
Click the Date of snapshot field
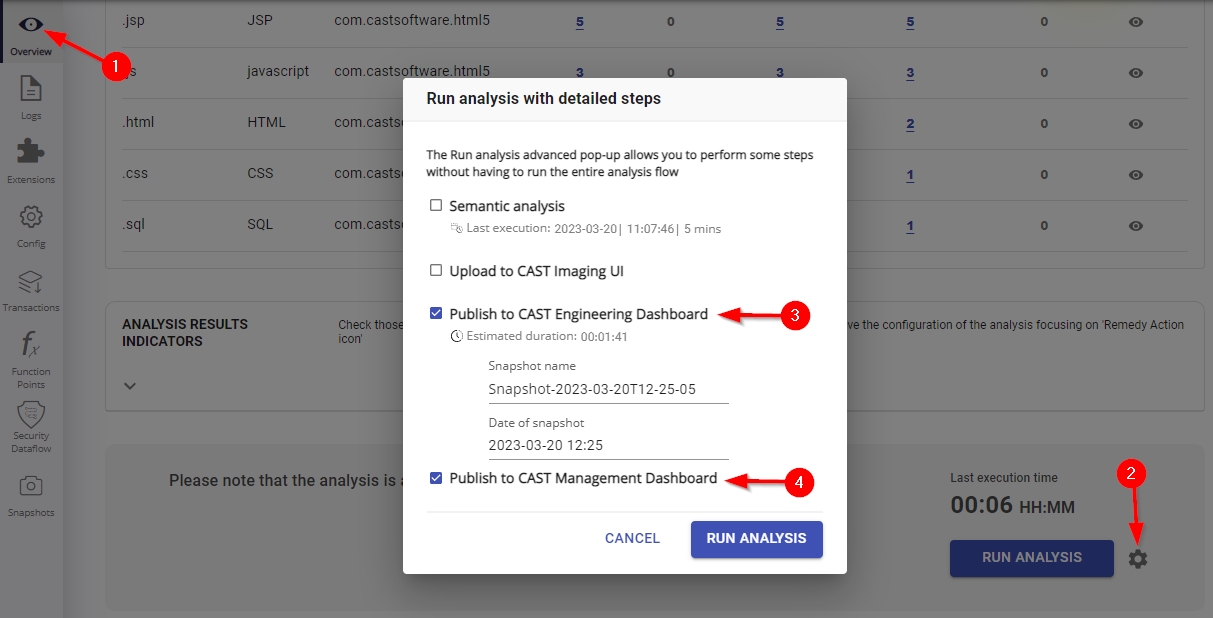pos(608,445)
